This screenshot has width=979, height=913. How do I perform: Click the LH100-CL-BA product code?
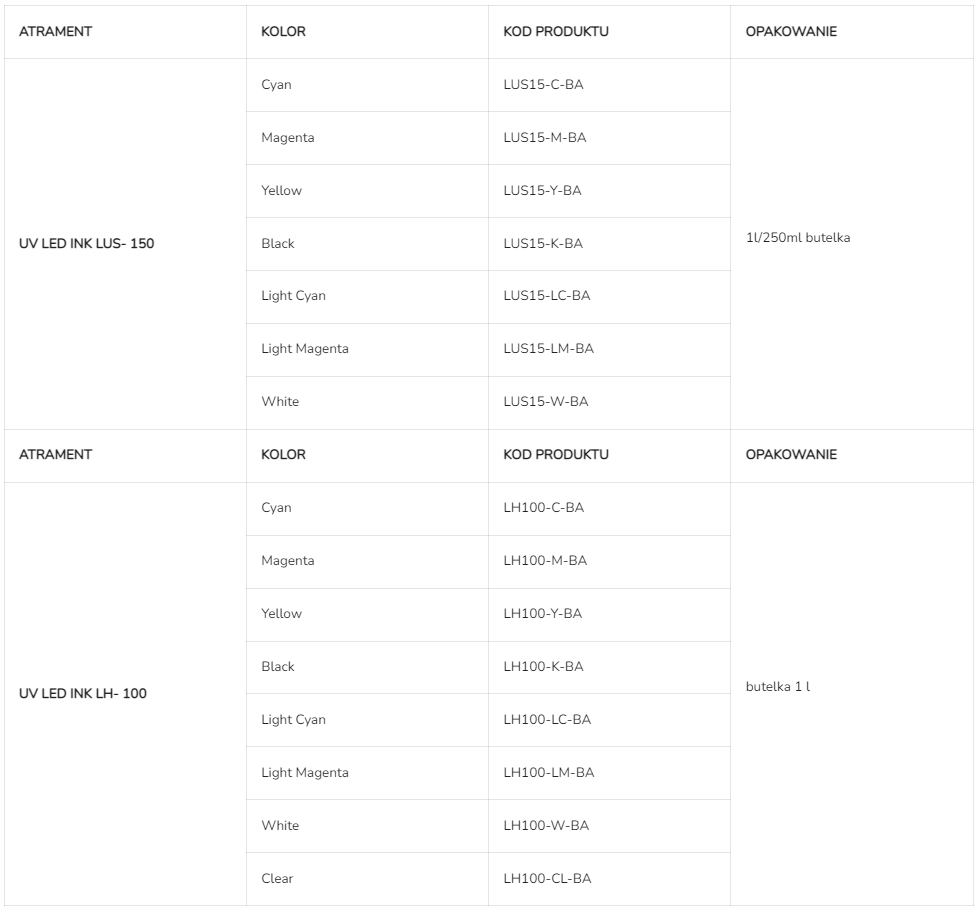[547, 879]
